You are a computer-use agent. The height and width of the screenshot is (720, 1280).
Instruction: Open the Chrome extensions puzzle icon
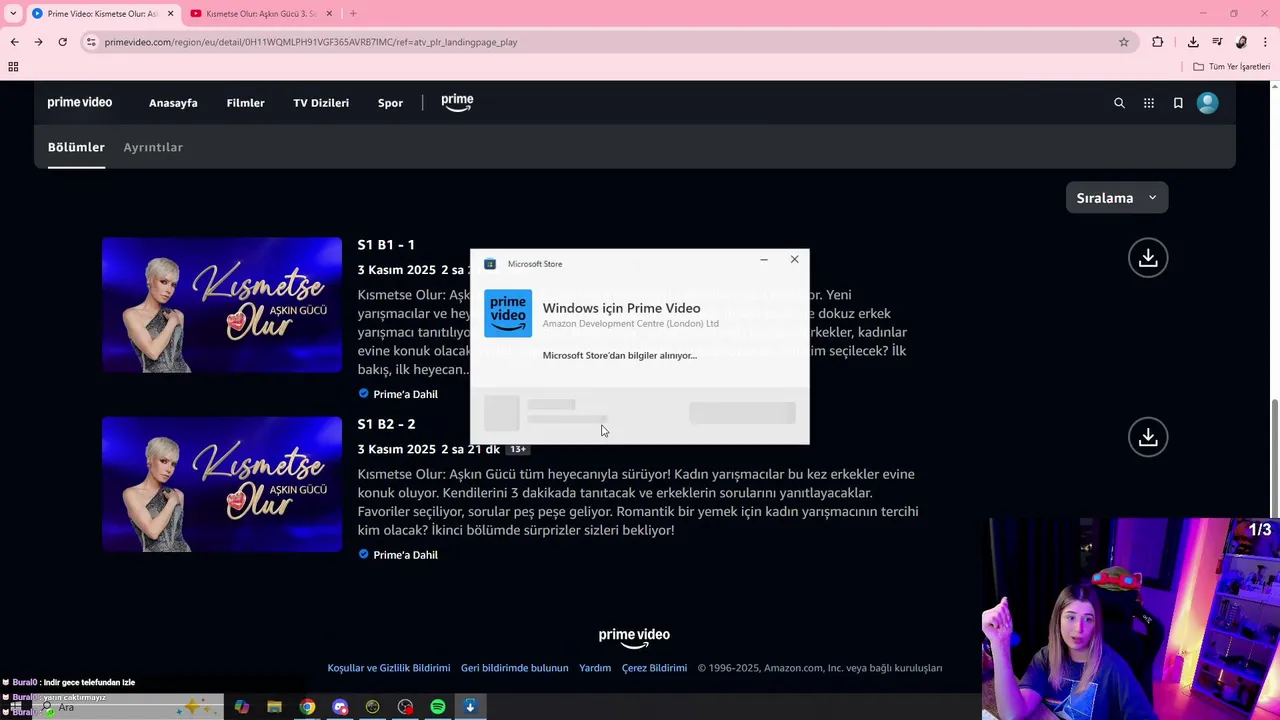1158,42
